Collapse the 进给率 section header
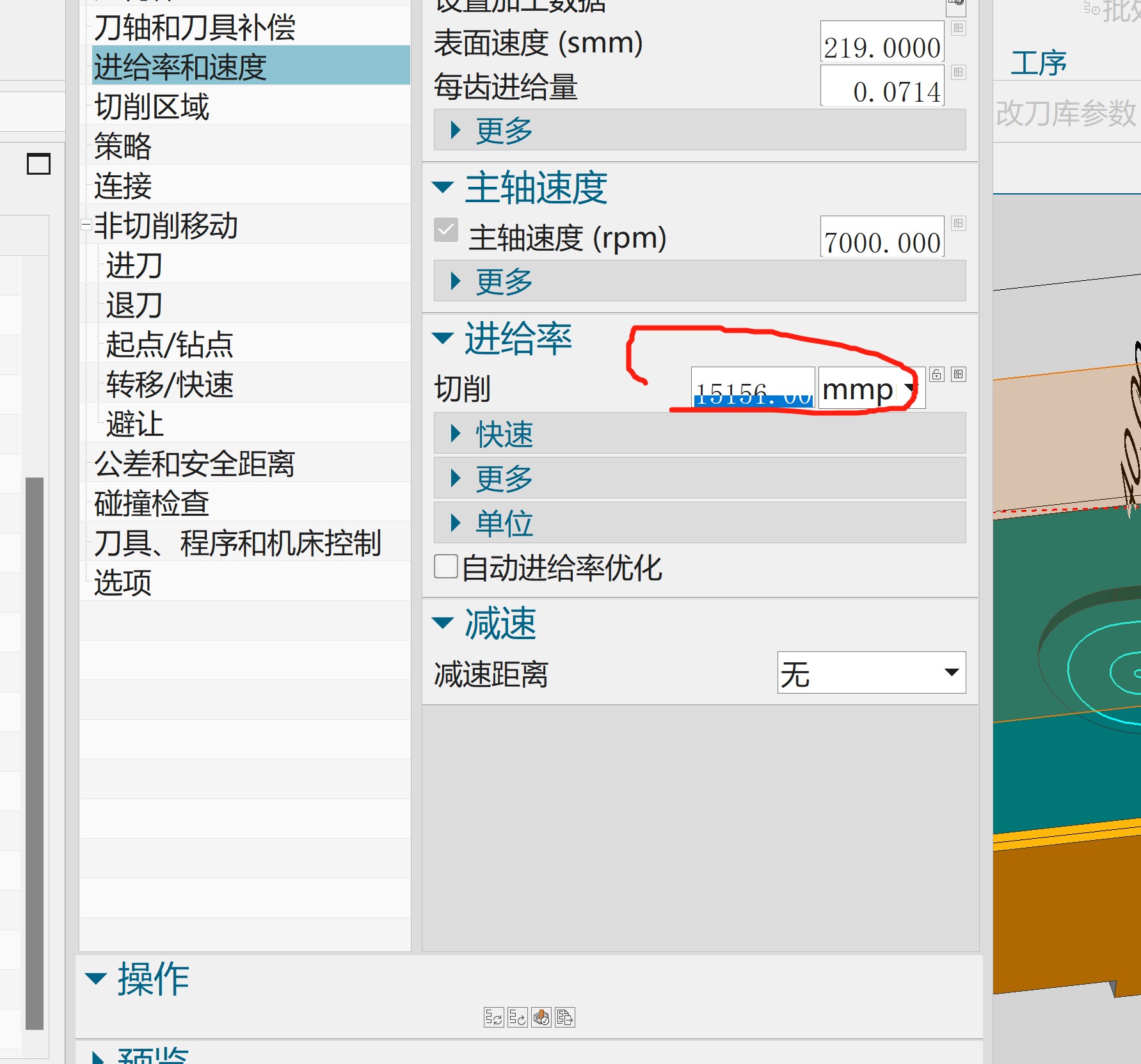Image resolution: width=1141 pixels, height=1064 pixels. pyautogui.click(x=502, y=338)
